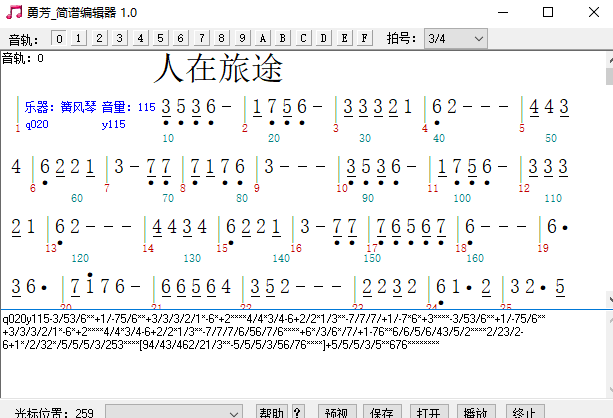The image size is (613, 418).
Task: Open a file with 打开 button
Action: pyautogui.click(x=428, y=411)
